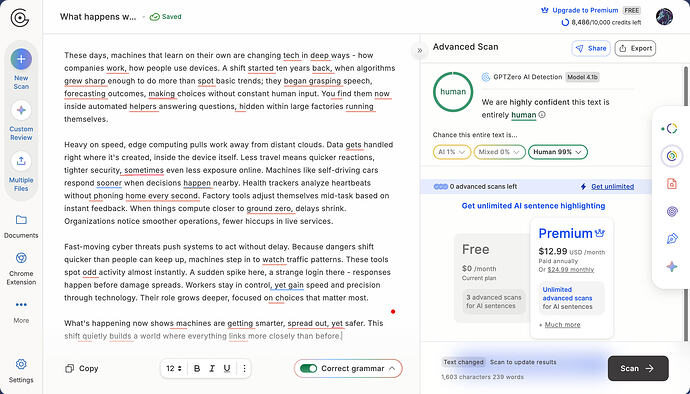690x394 pixels.
Task: Open the Documents folder
Action: tap(21, 226)
